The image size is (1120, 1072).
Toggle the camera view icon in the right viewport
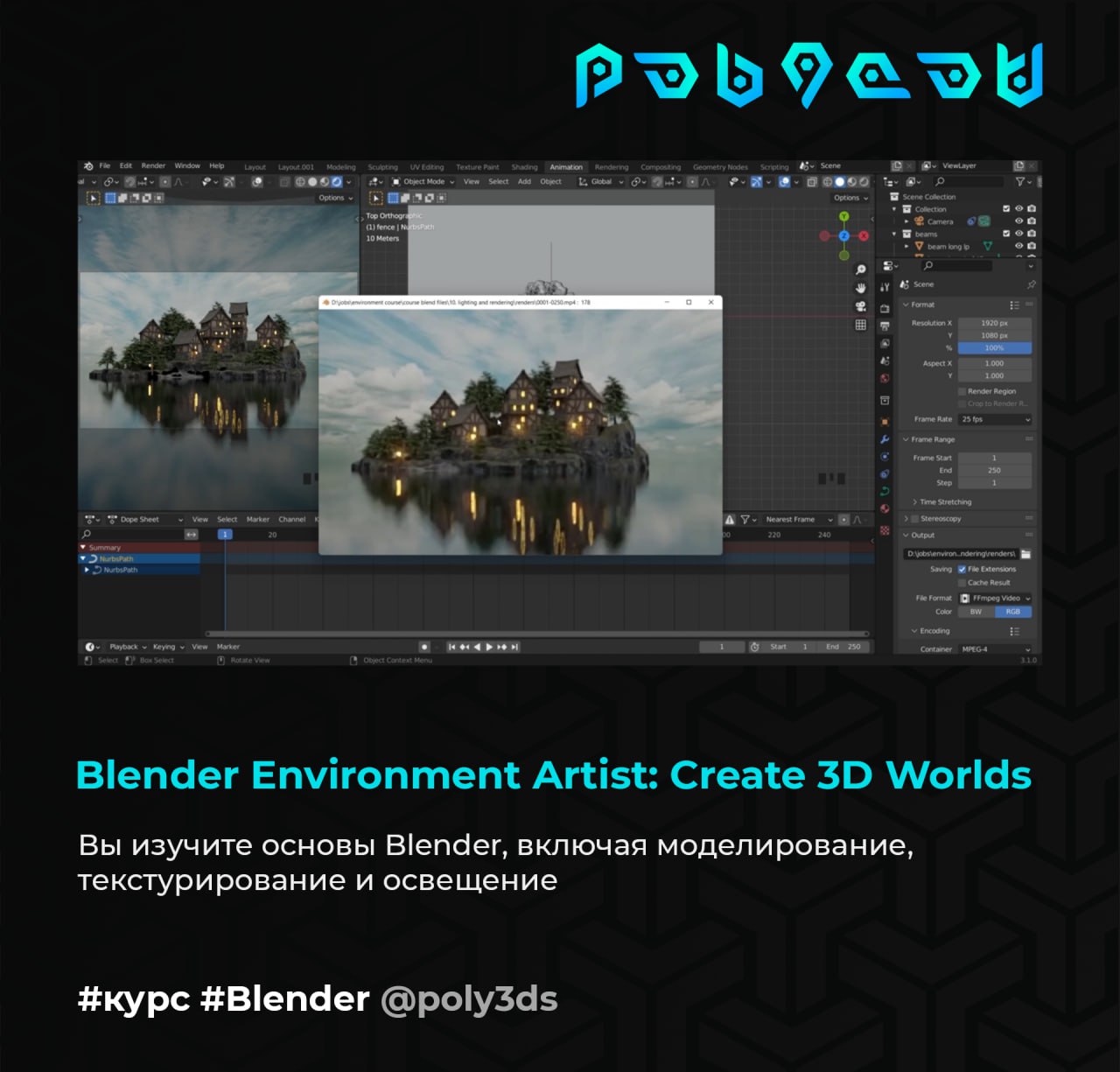pyautogui.click(x=861, y=306)
